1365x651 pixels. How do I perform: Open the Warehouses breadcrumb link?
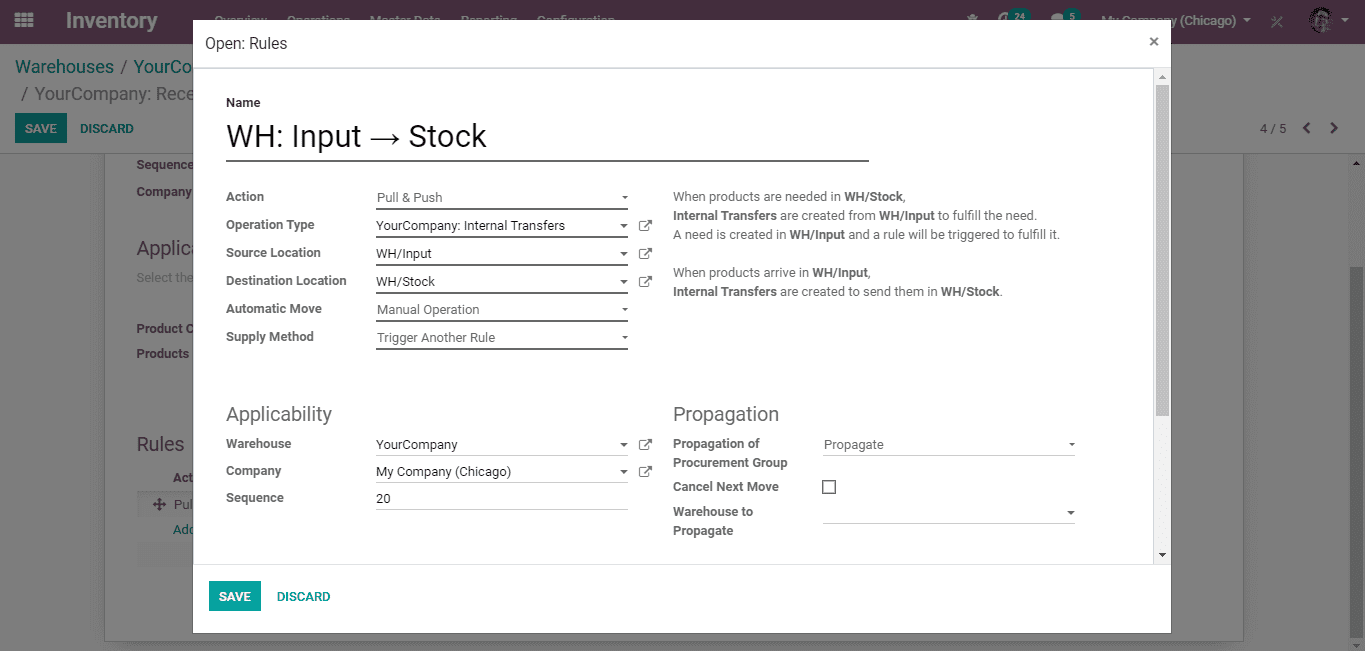65,67
